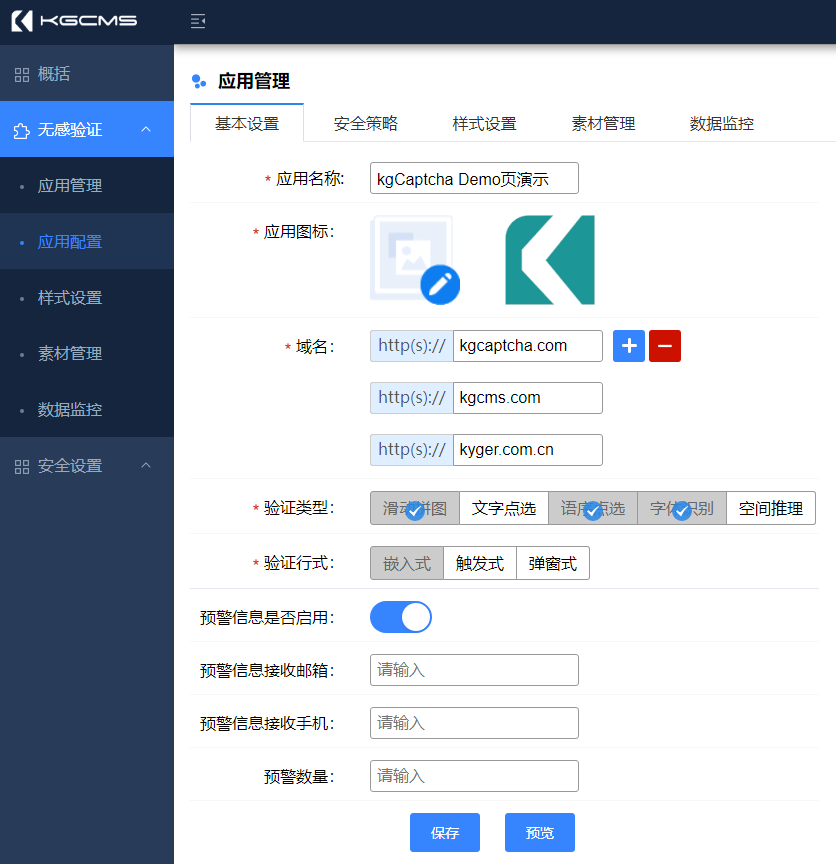Viewport: 836px width, 864px height.
Task: Click the kgcms.com domain field
Action: [x=527, y=398]
